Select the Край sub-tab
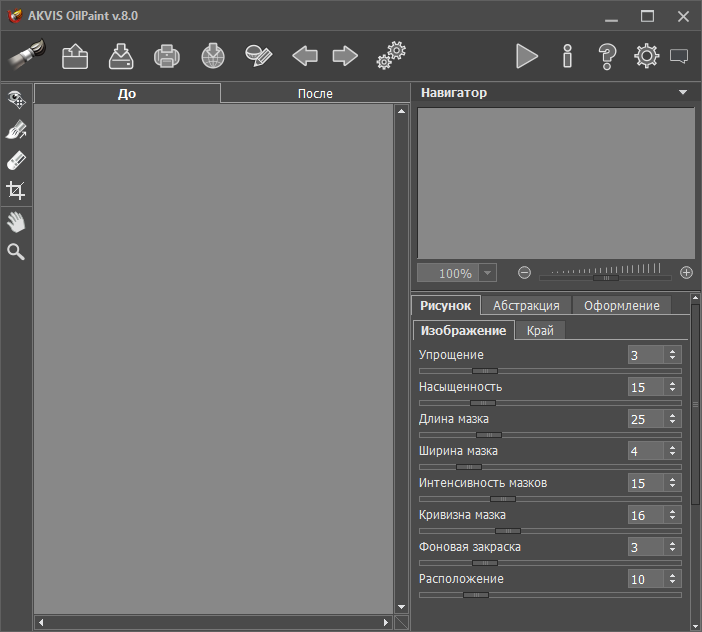This screenshot has width=702, height=632. click(540, 330)
